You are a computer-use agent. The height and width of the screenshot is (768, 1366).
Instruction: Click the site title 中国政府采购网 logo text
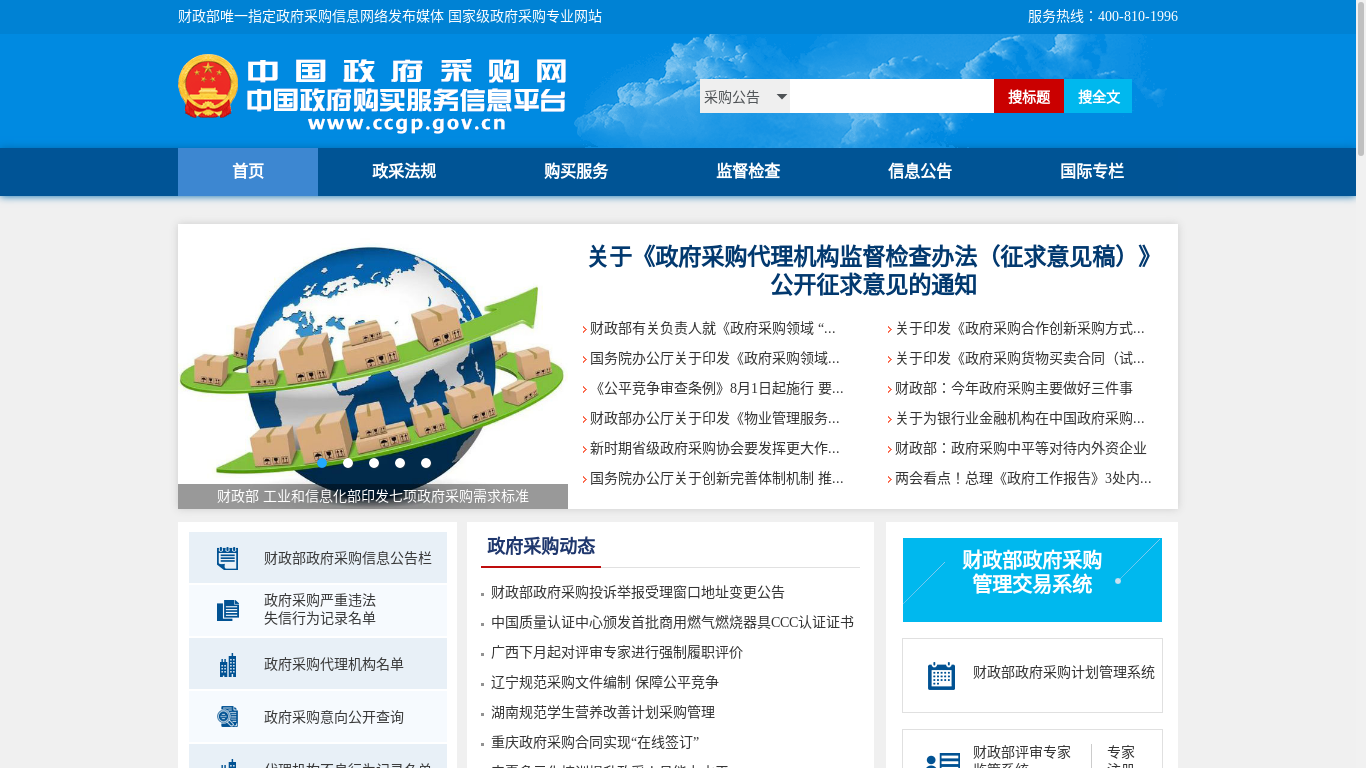[x=407, y=71]
